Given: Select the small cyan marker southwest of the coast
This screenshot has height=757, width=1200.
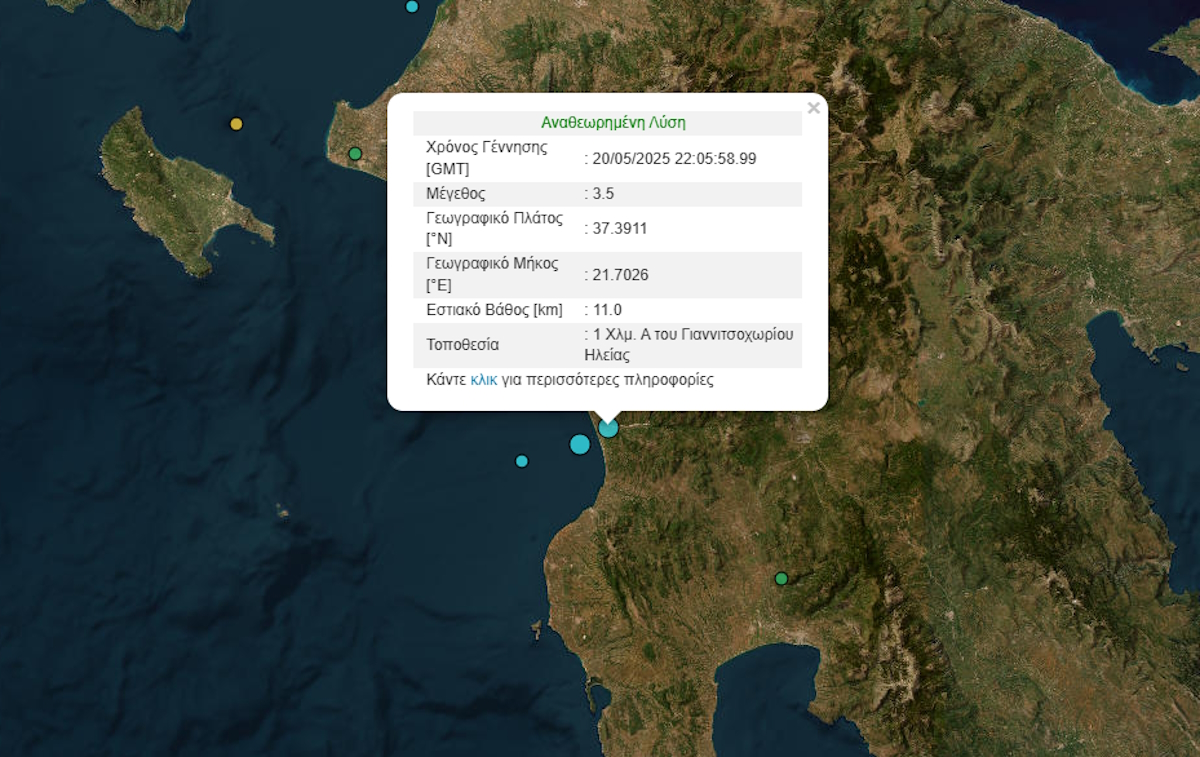Looking at the screenshot, I should (521, 461).
